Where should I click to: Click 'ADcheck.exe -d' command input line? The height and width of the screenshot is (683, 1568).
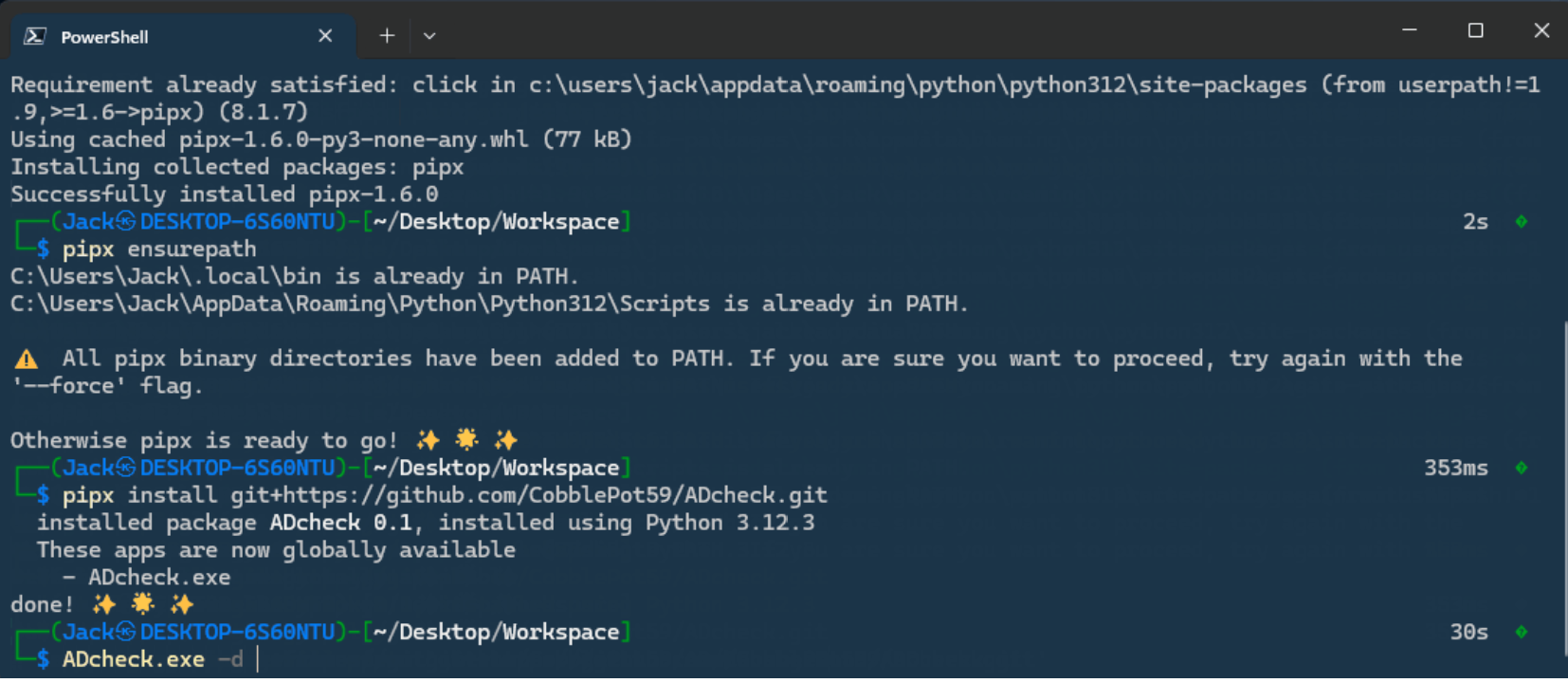153,659
